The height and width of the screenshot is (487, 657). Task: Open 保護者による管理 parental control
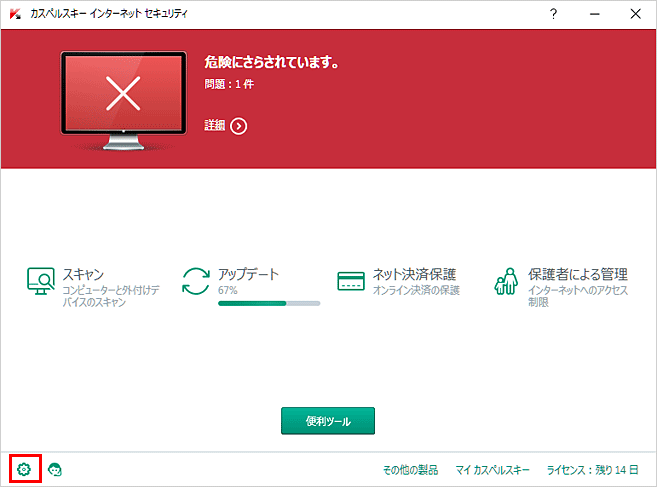click(x=577, y=275)
